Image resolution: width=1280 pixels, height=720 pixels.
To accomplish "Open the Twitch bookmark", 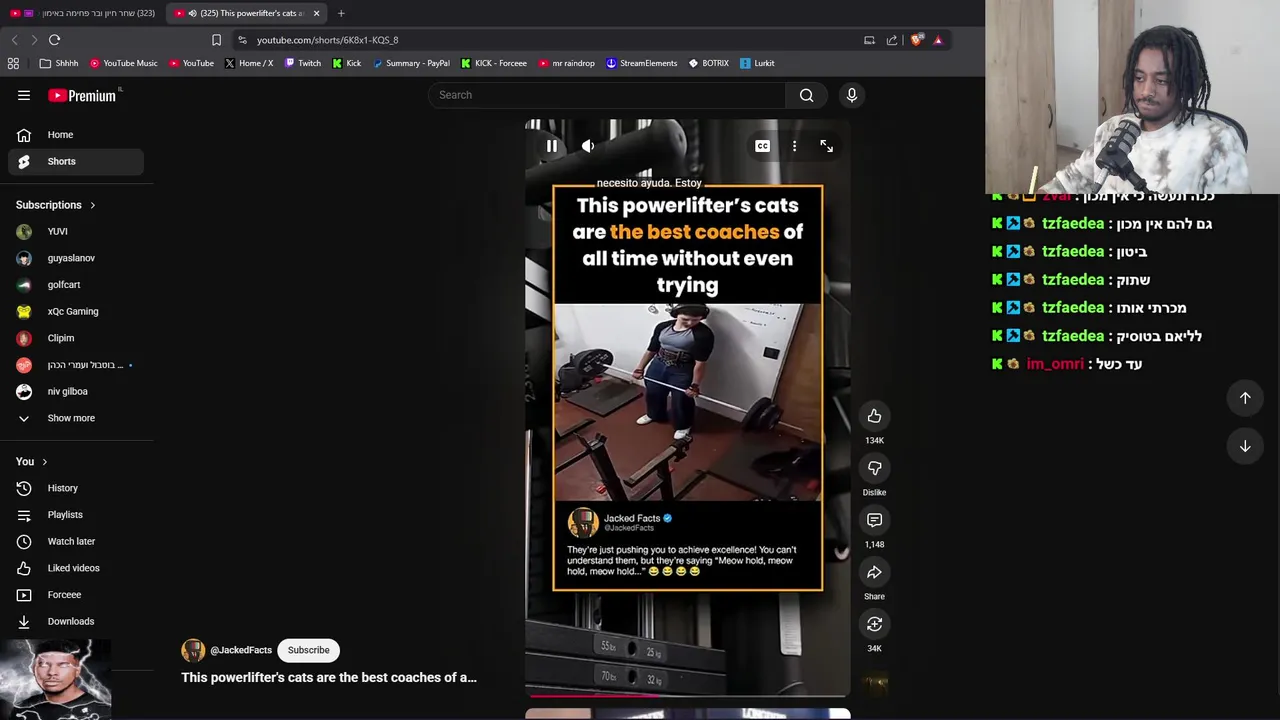I will pyautogui.click(x=303, y=63).
